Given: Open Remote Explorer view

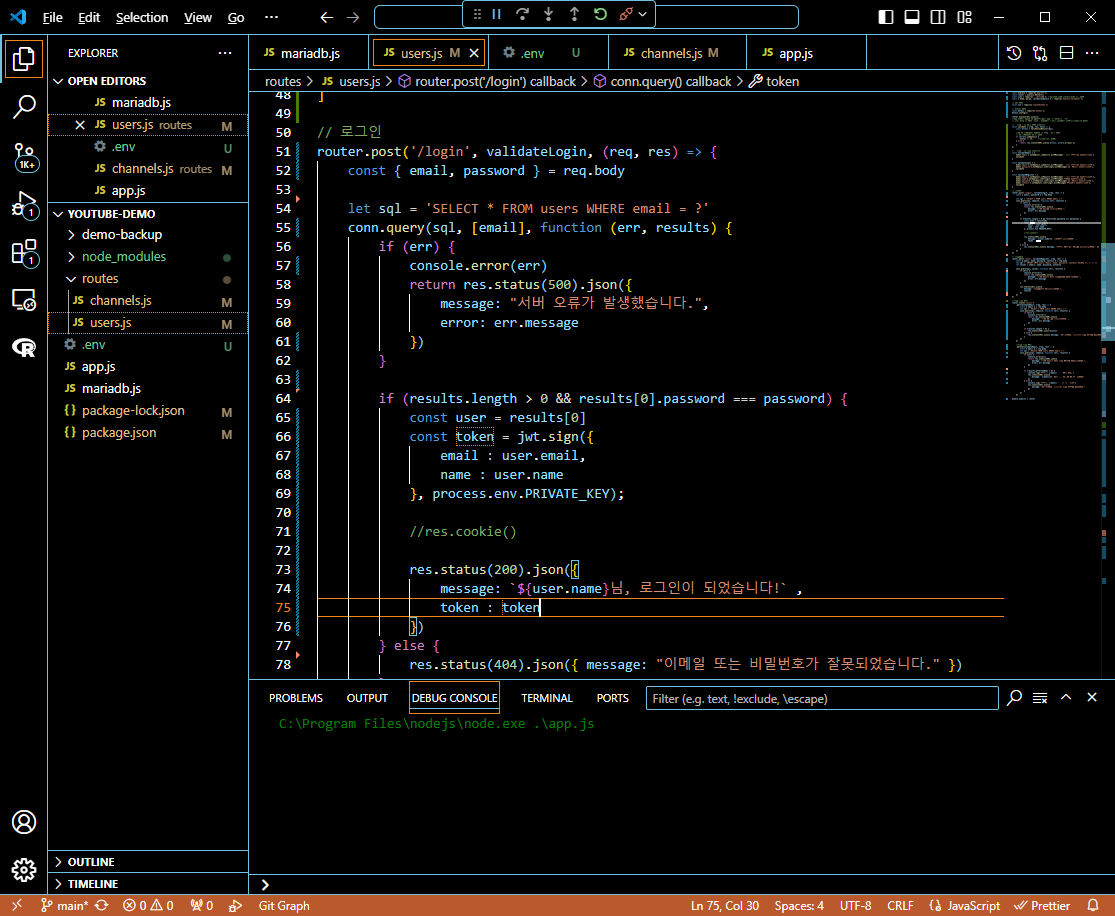Looking at the screenshot, I should (x=24, y=300).
